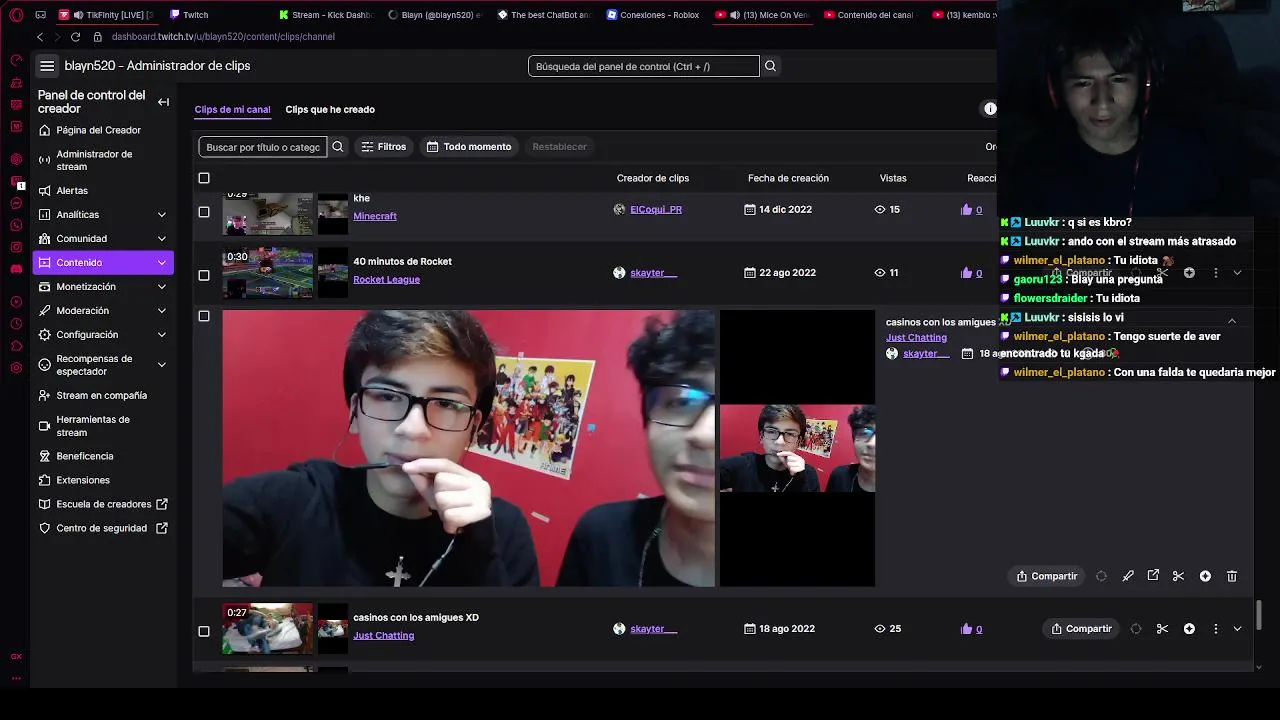Open Beneficencia in the sidebar

click(x=85, y=456)
